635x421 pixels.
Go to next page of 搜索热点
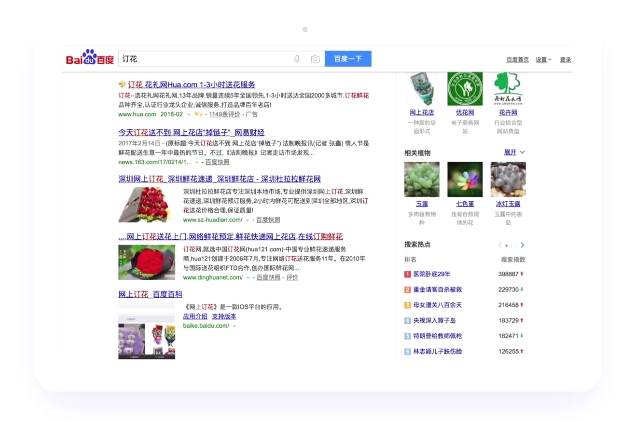pos(522,245)
